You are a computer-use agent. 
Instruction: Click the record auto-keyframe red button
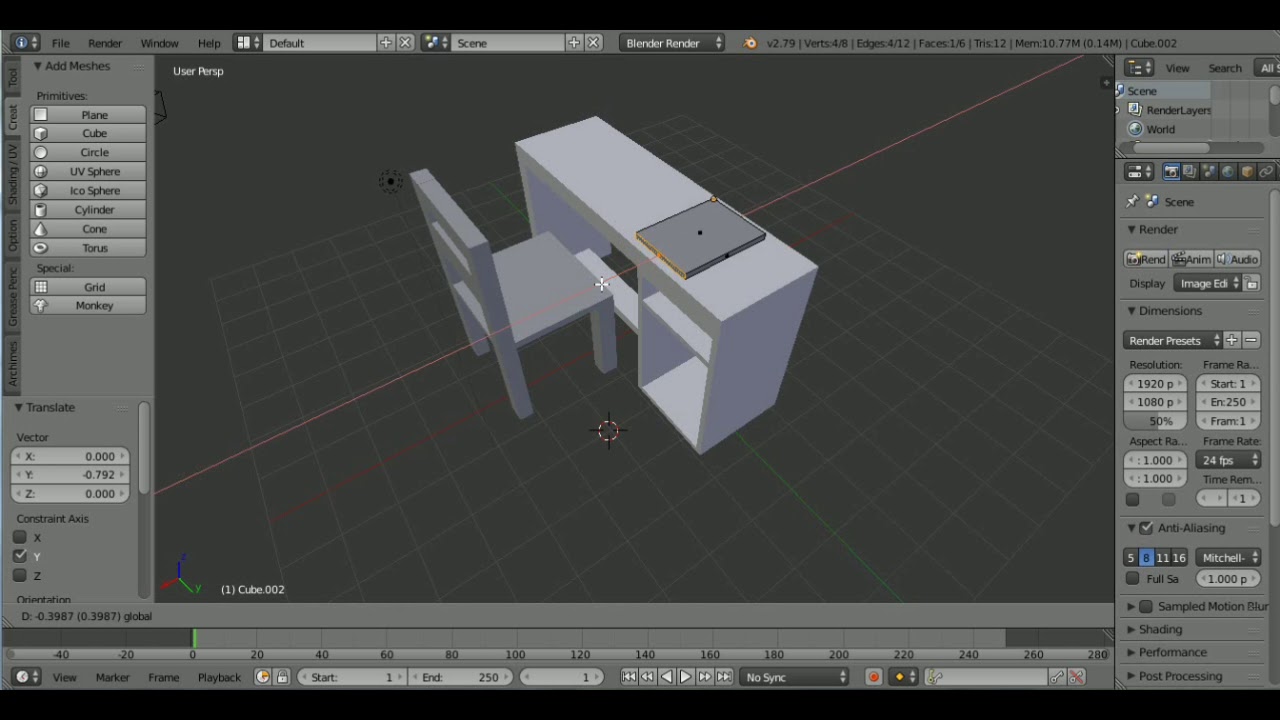873,677
